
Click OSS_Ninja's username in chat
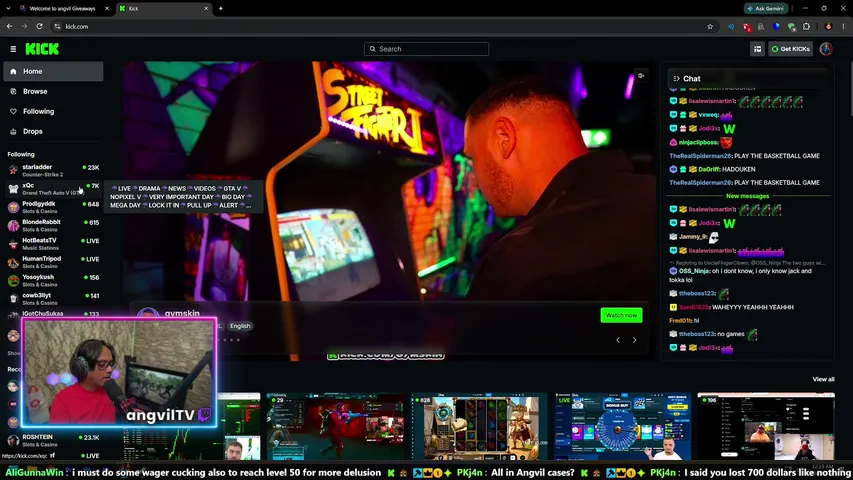694,271
